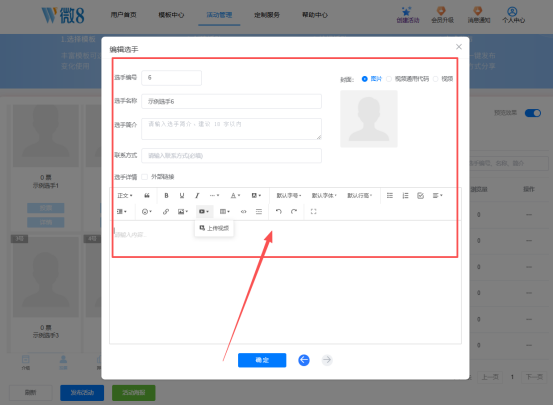Apply underline formatting in editor toolbar

point(182,195)
